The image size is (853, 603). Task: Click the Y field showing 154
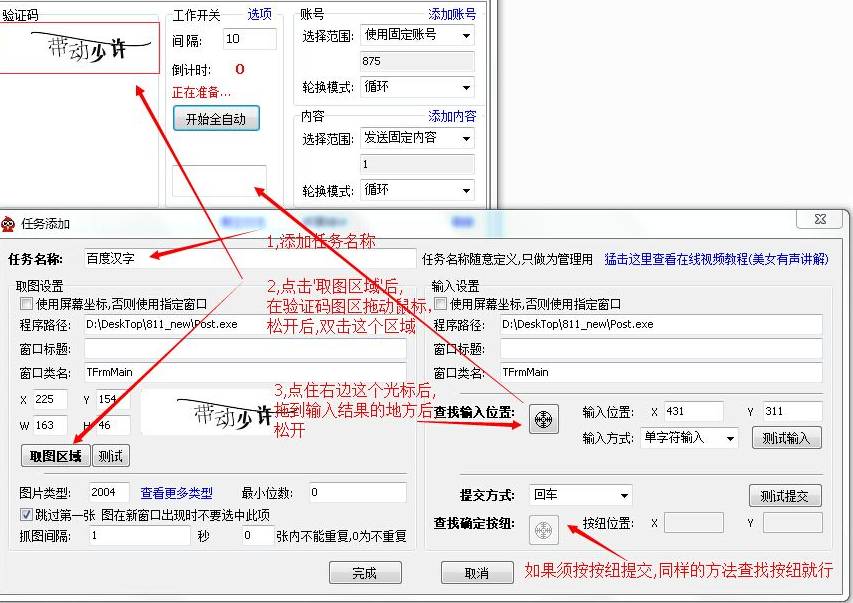113,399
